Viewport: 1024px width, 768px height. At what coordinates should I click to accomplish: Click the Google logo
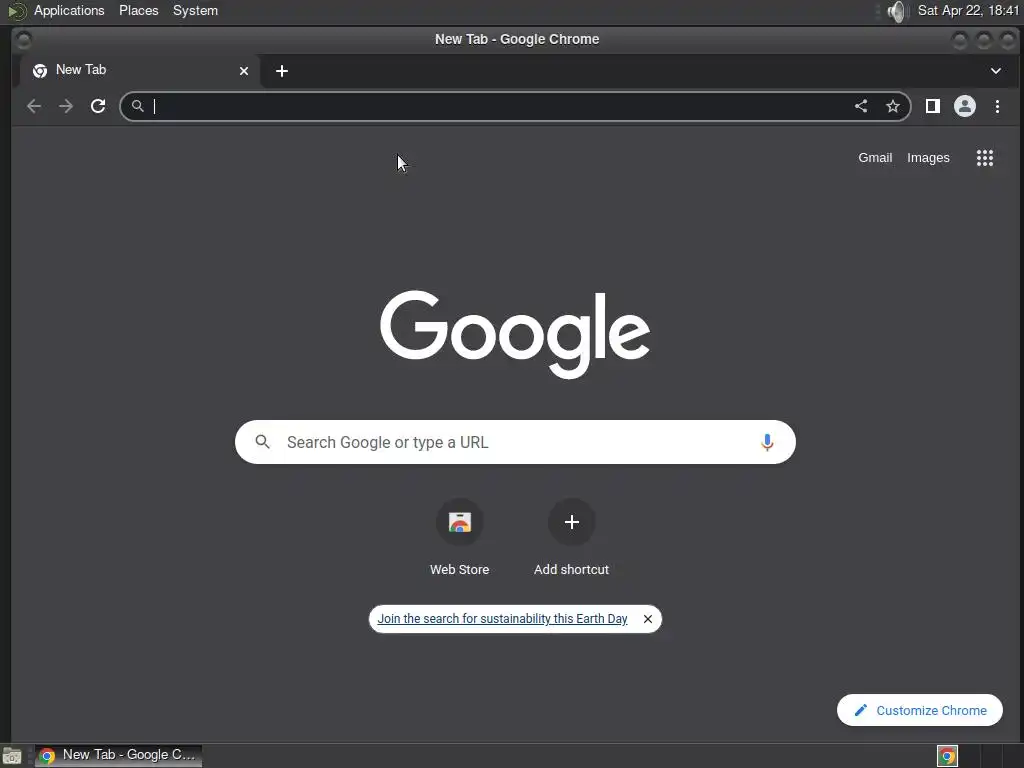[x=515, y=334]
